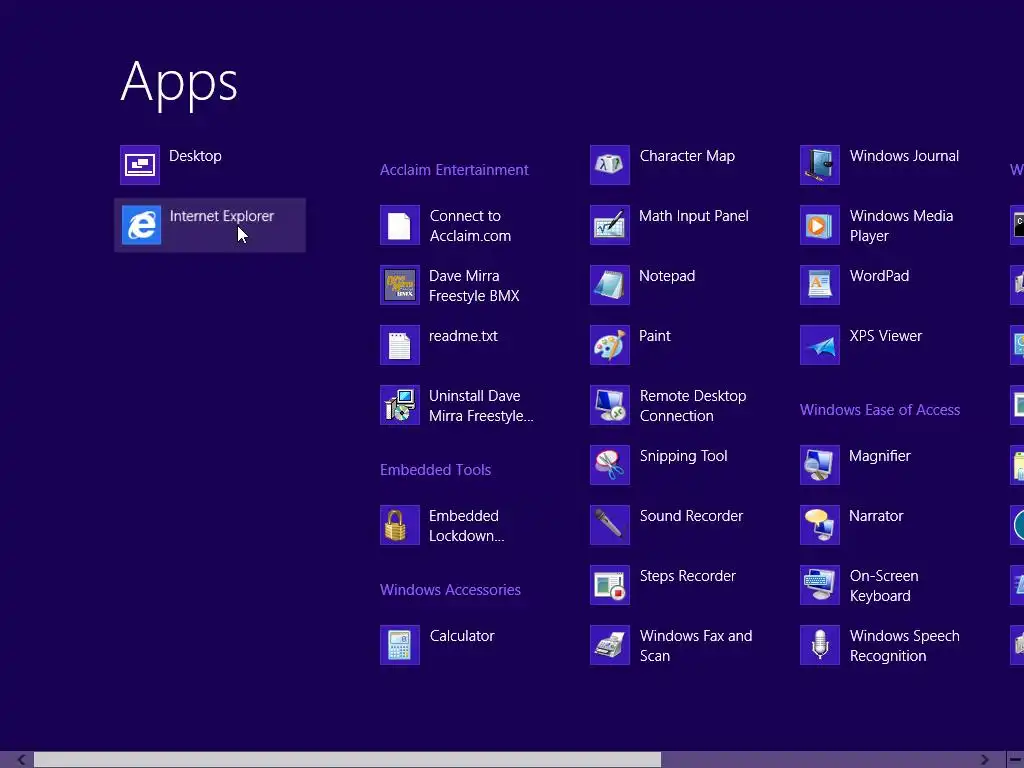Screen dimensions: 1024x768
Task: Open Embedded Lockdown padlock icon
Action: coord(400,525)
